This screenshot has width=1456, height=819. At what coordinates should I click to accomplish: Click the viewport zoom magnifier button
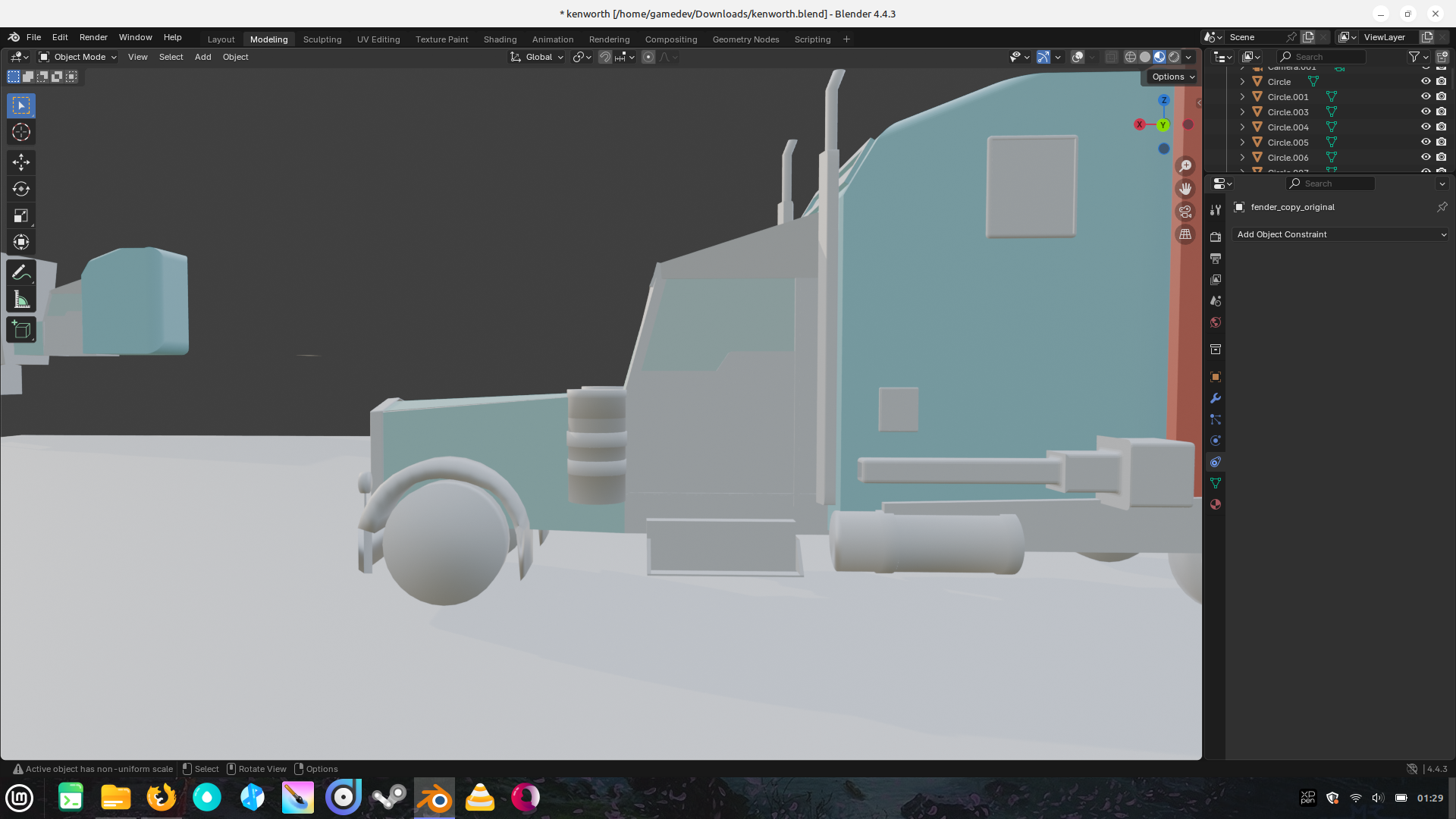1185,166
